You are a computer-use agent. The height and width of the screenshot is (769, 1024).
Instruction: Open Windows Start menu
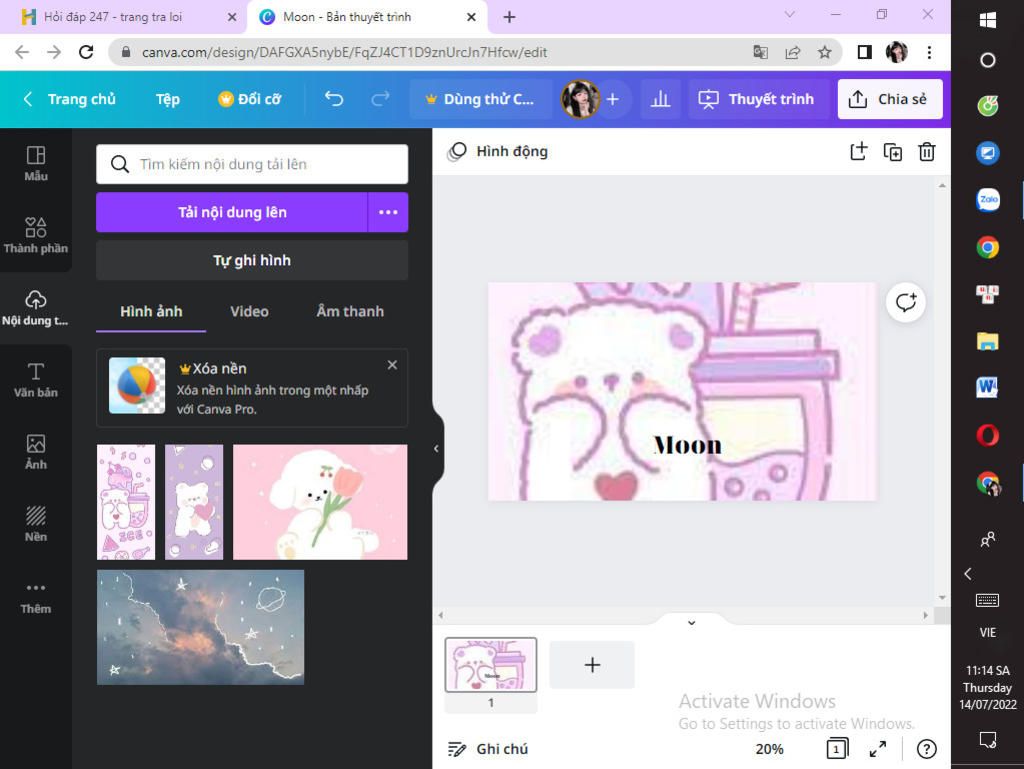(987, 20)
